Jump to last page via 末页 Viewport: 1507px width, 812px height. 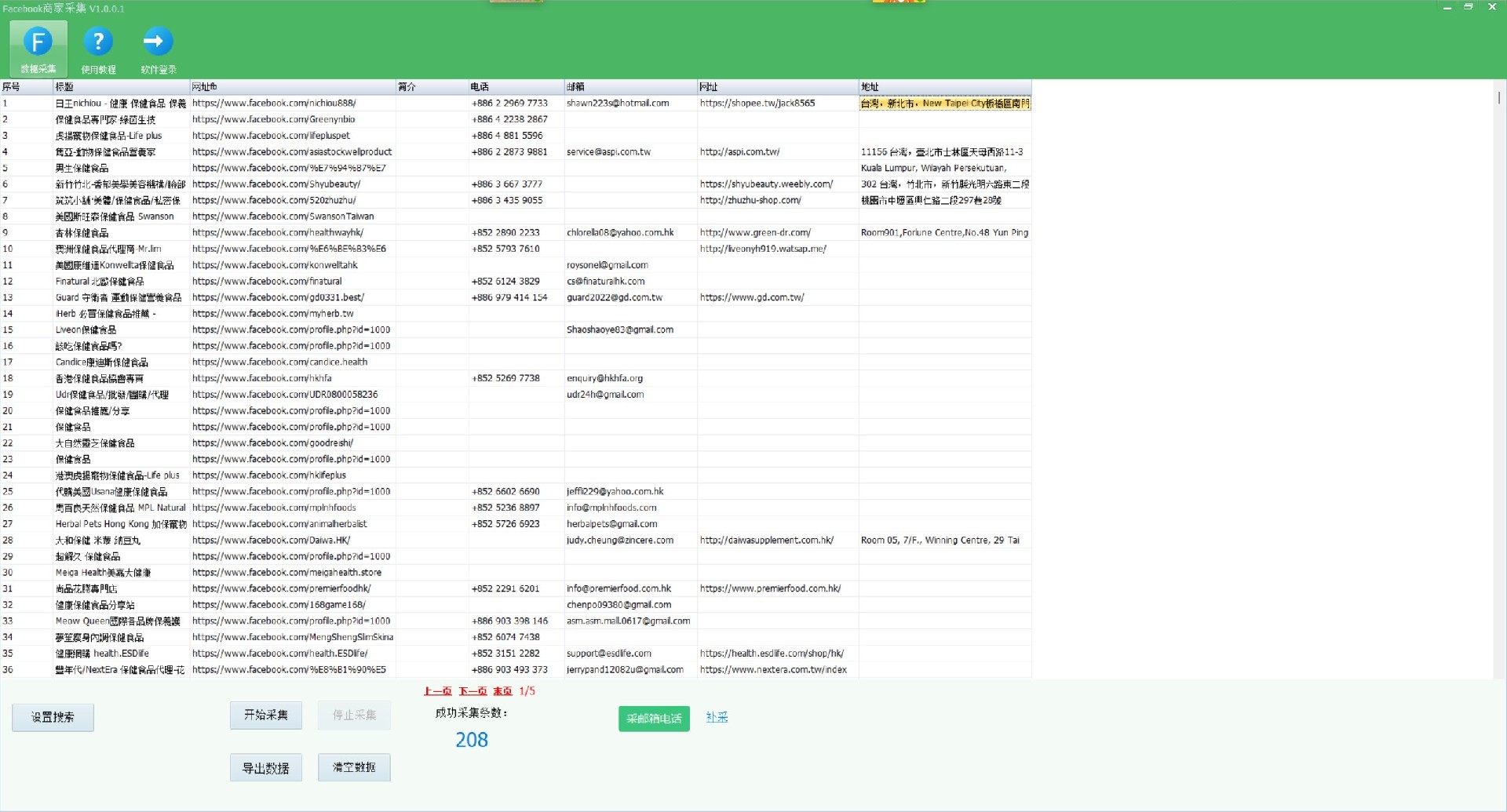click(502, 691)
